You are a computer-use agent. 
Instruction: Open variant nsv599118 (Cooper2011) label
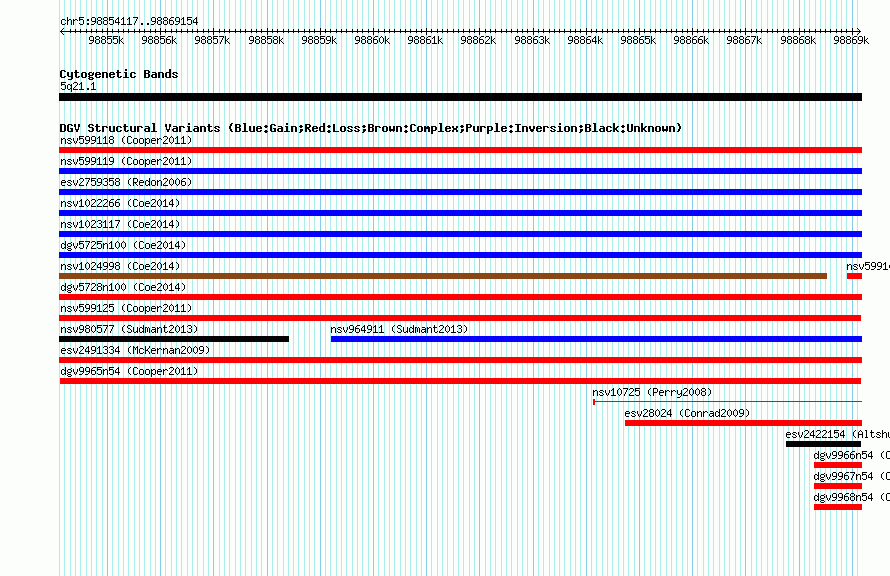tap(126, 140)
